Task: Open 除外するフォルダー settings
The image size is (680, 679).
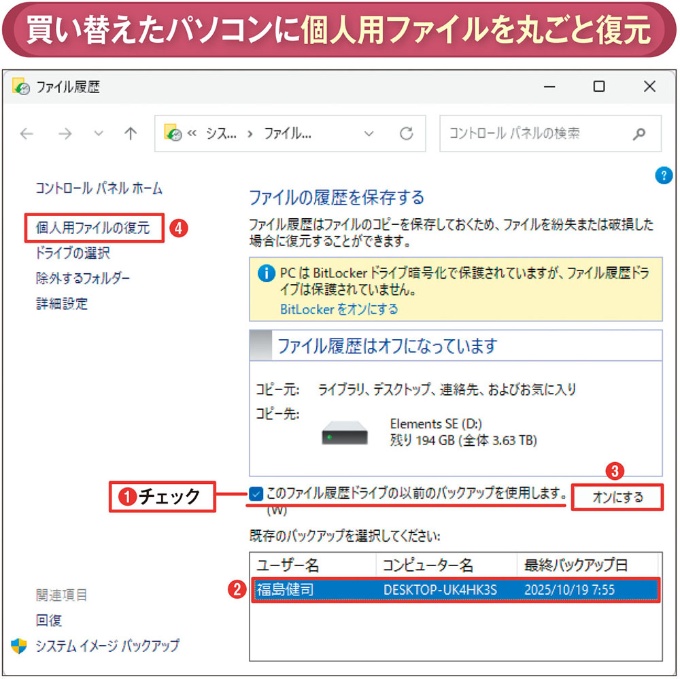Action: pyautogui.click(x=82, y=278)
